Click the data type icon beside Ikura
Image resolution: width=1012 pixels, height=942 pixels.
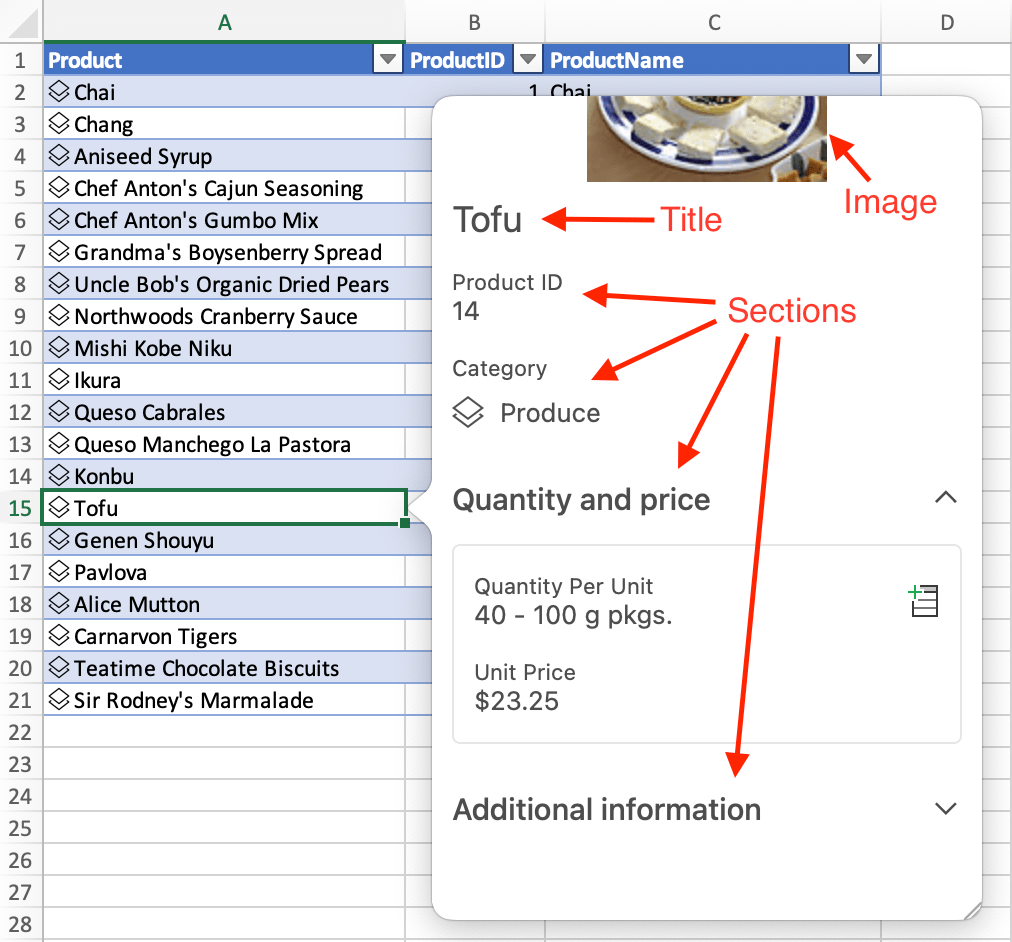click(58, 379)
